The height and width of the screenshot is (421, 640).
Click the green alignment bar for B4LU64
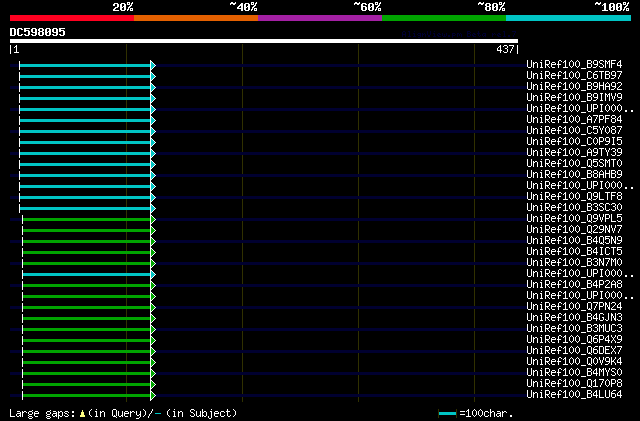coord(87,396)
